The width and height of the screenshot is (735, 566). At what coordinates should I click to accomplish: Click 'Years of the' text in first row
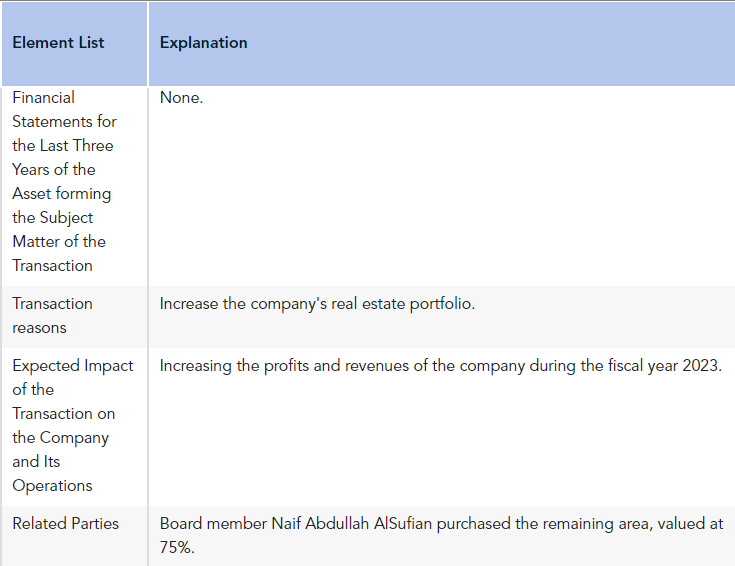point(54,169)
